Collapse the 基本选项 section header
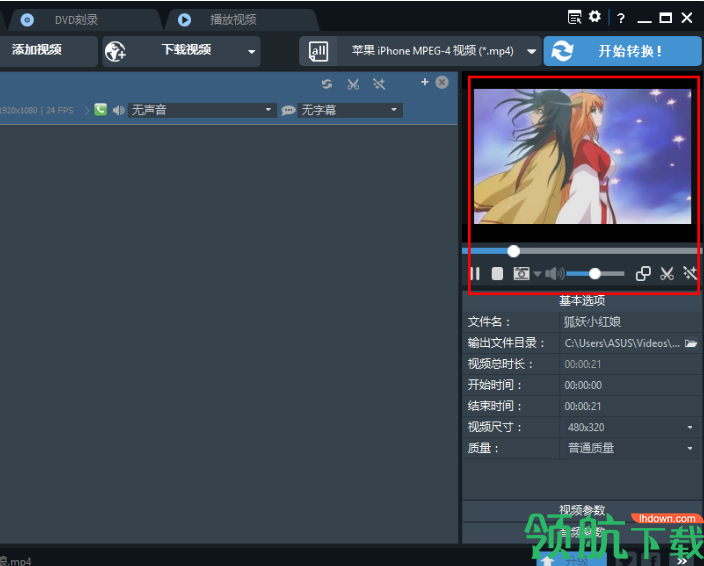 (x=582, y=300)
